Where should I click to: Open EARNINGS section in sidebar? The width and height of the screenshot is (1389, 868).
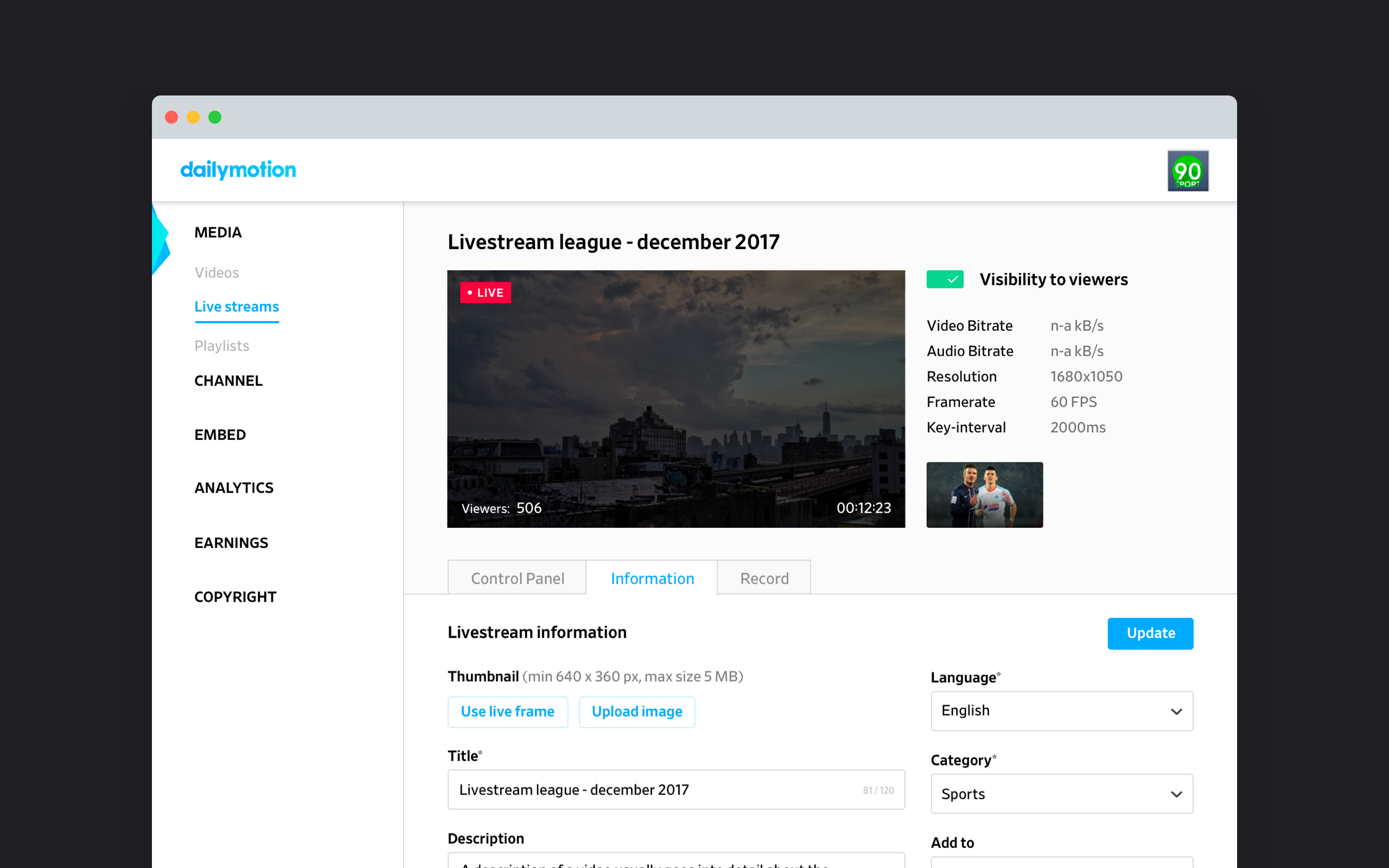point(231,542)
